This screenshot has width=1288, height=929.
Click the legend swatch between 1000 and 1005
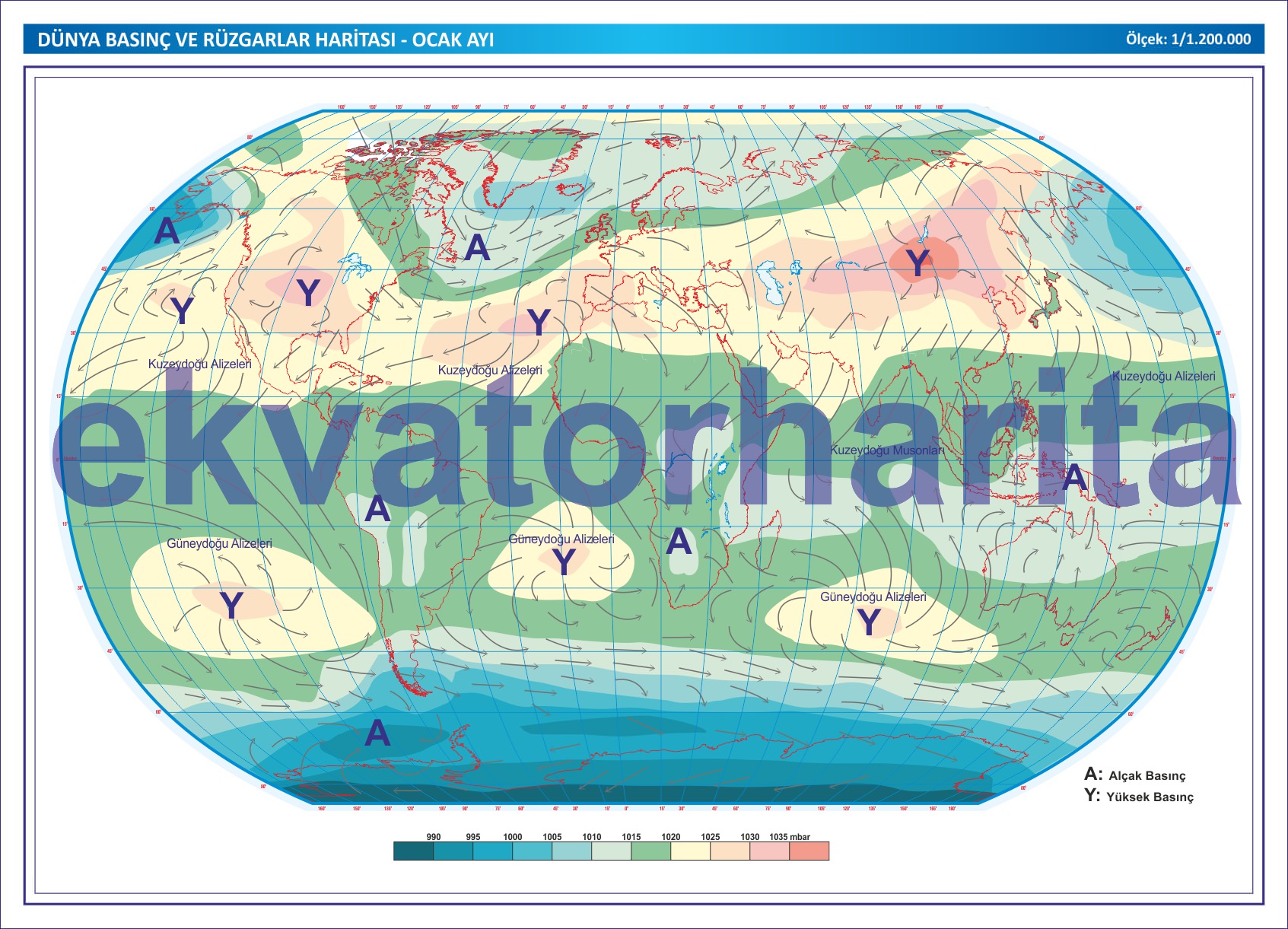(x=533, y=851)
